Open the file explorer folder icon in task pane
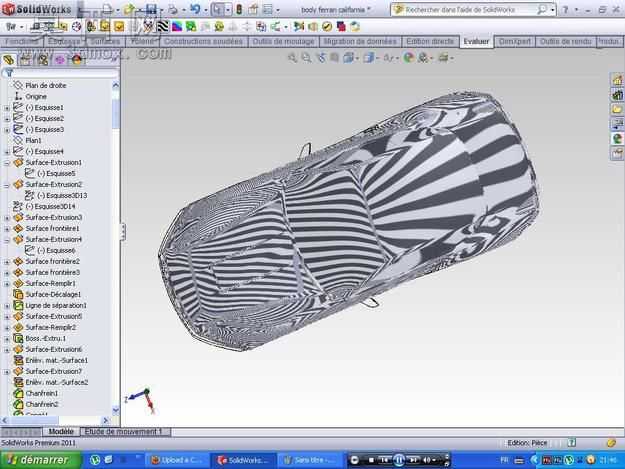 [x=617, y=109]
